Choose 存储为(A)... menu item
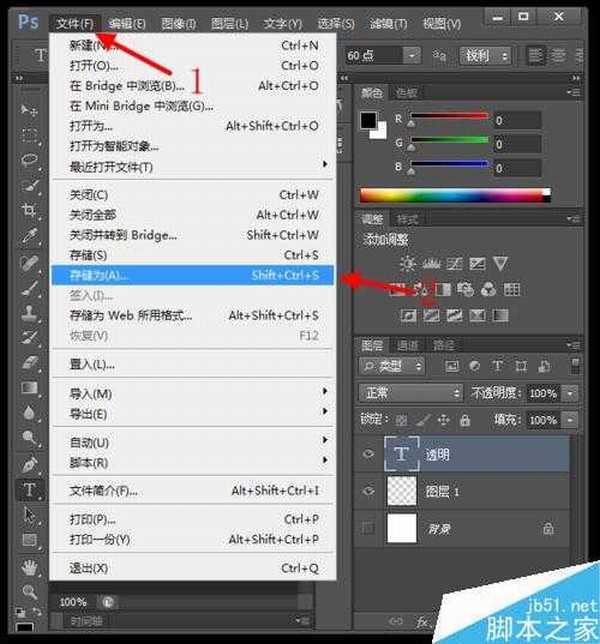This screenshot has width=600, height=644. click(191, 275)
